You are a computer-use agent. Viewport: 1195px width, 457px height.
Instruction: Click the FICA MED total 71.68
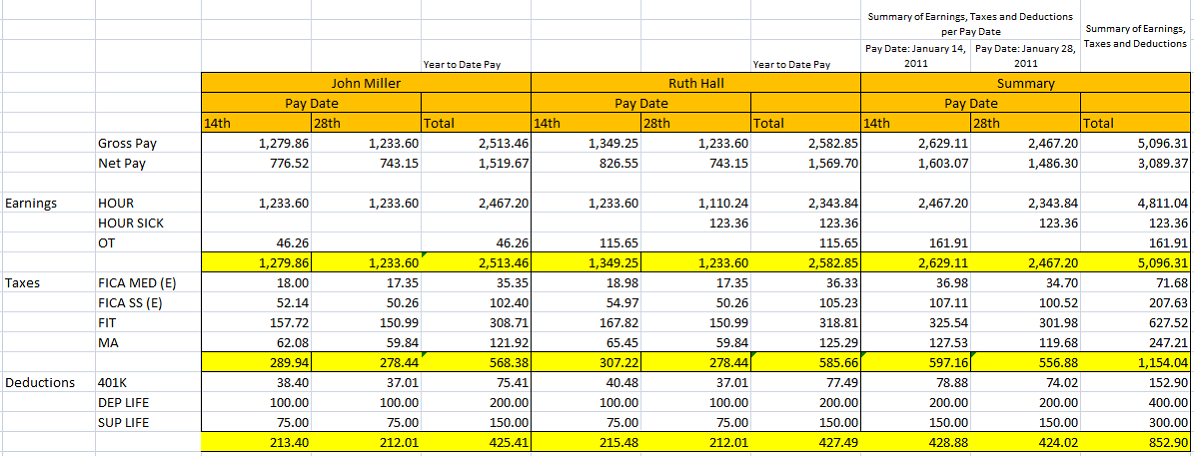tap(1135, 283)
